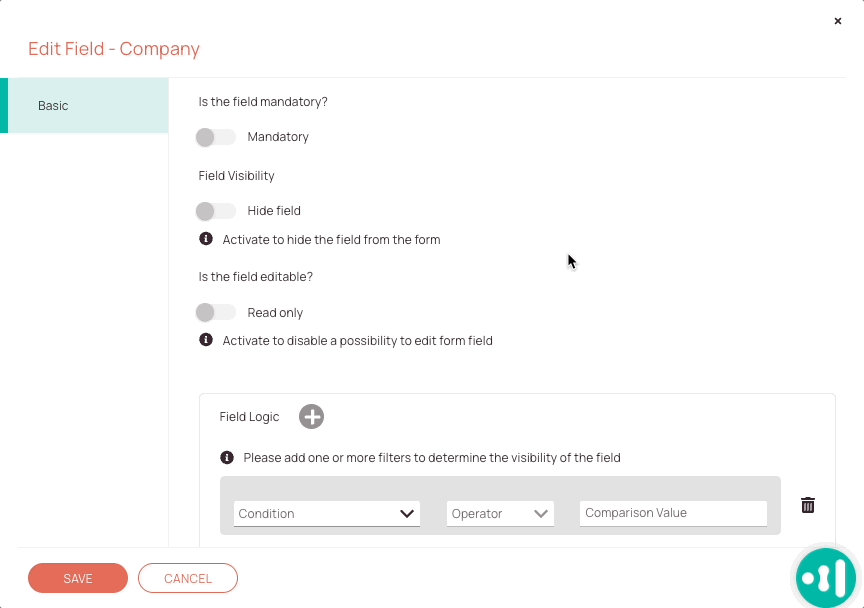The height and width of the screenshot is (608, 864).
Task: Select the Basic tab
Action: tap(84, 105)
